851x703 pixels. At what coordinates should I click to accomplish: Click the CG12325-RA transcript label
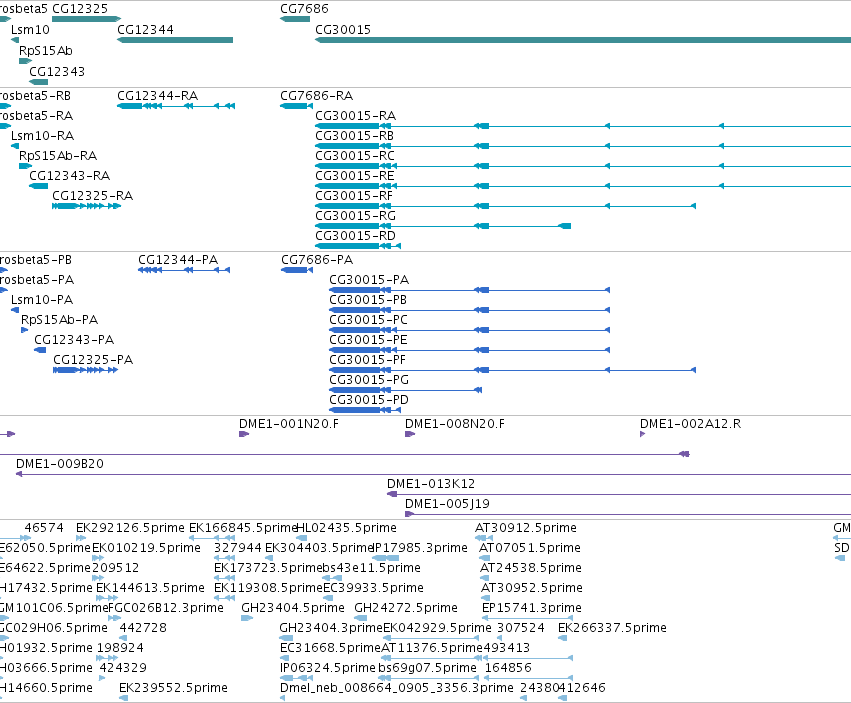[92, 195]
